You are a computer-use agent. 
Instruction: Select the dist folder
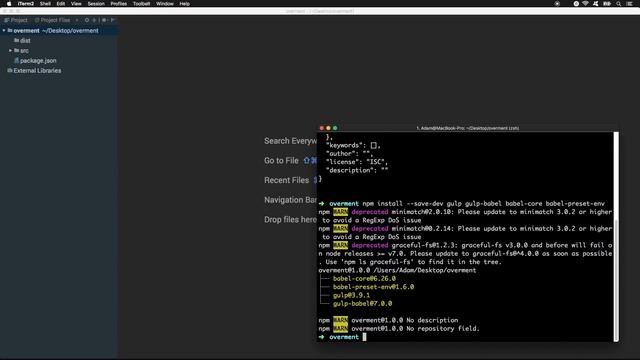pyautogui.click(x=25, y=41)
